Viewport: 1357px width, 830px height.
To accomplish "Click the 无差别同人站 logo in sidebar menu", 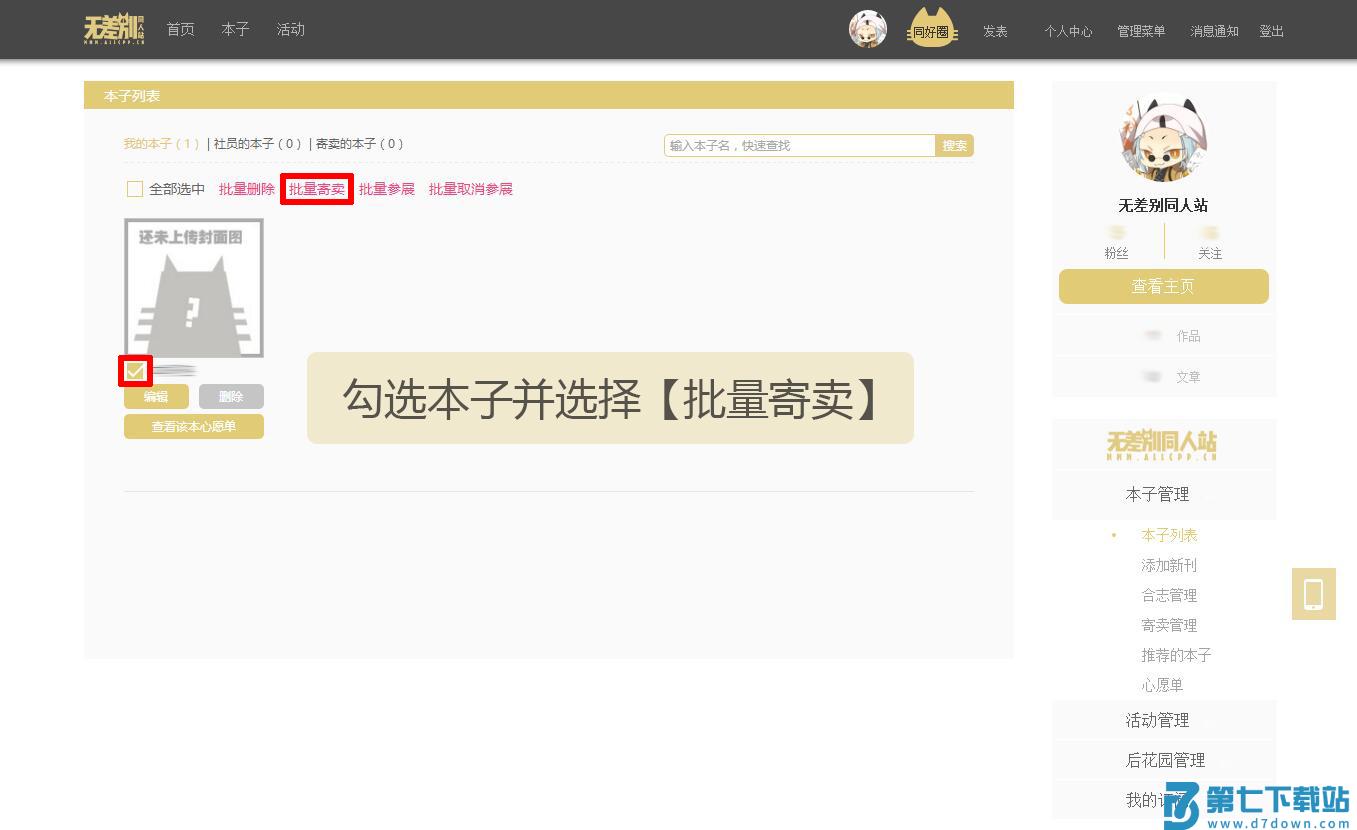I will (x=1162, y=444).
